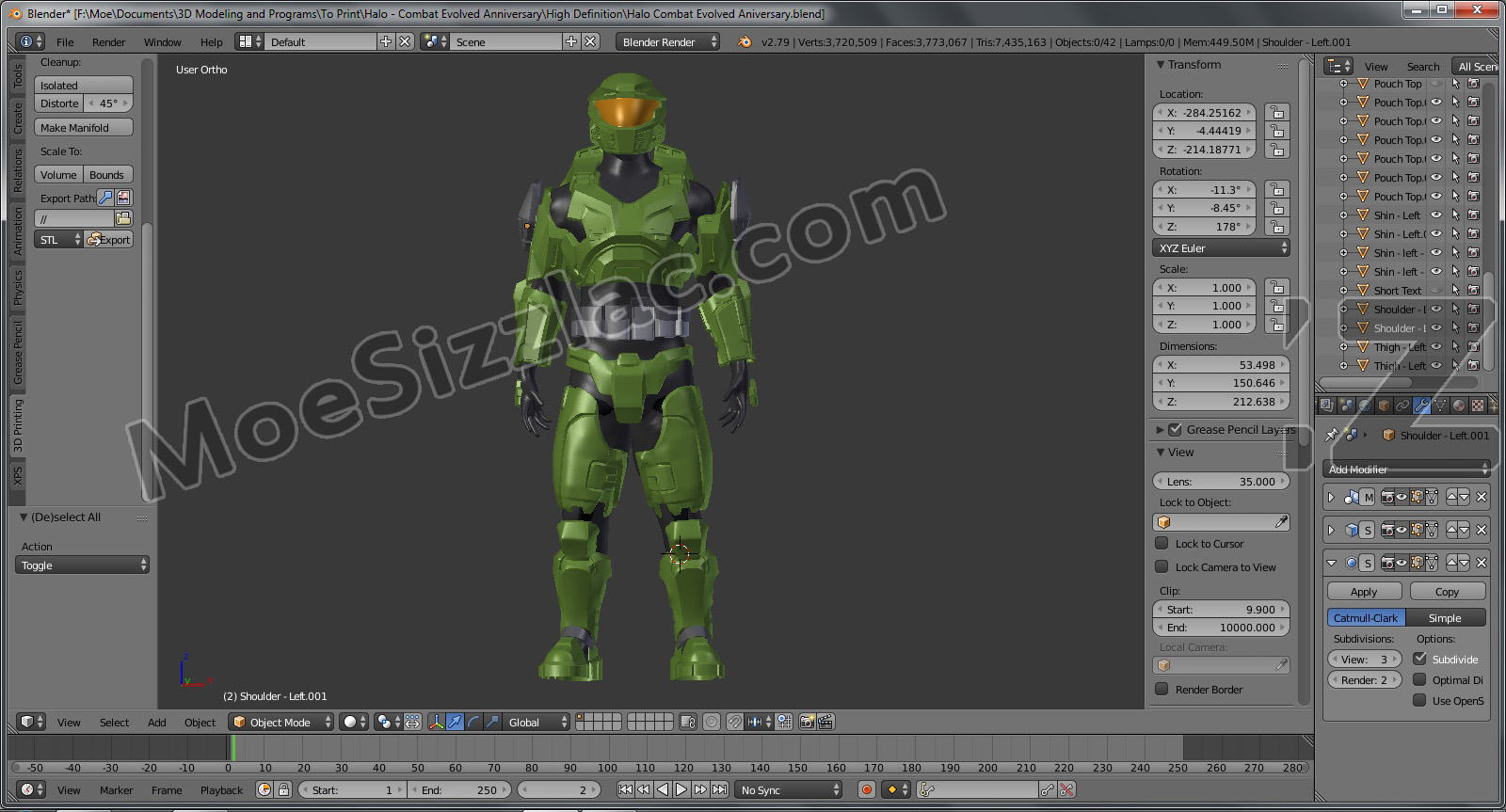Toggle the timeline frame range lock icon

coord(283,790)
